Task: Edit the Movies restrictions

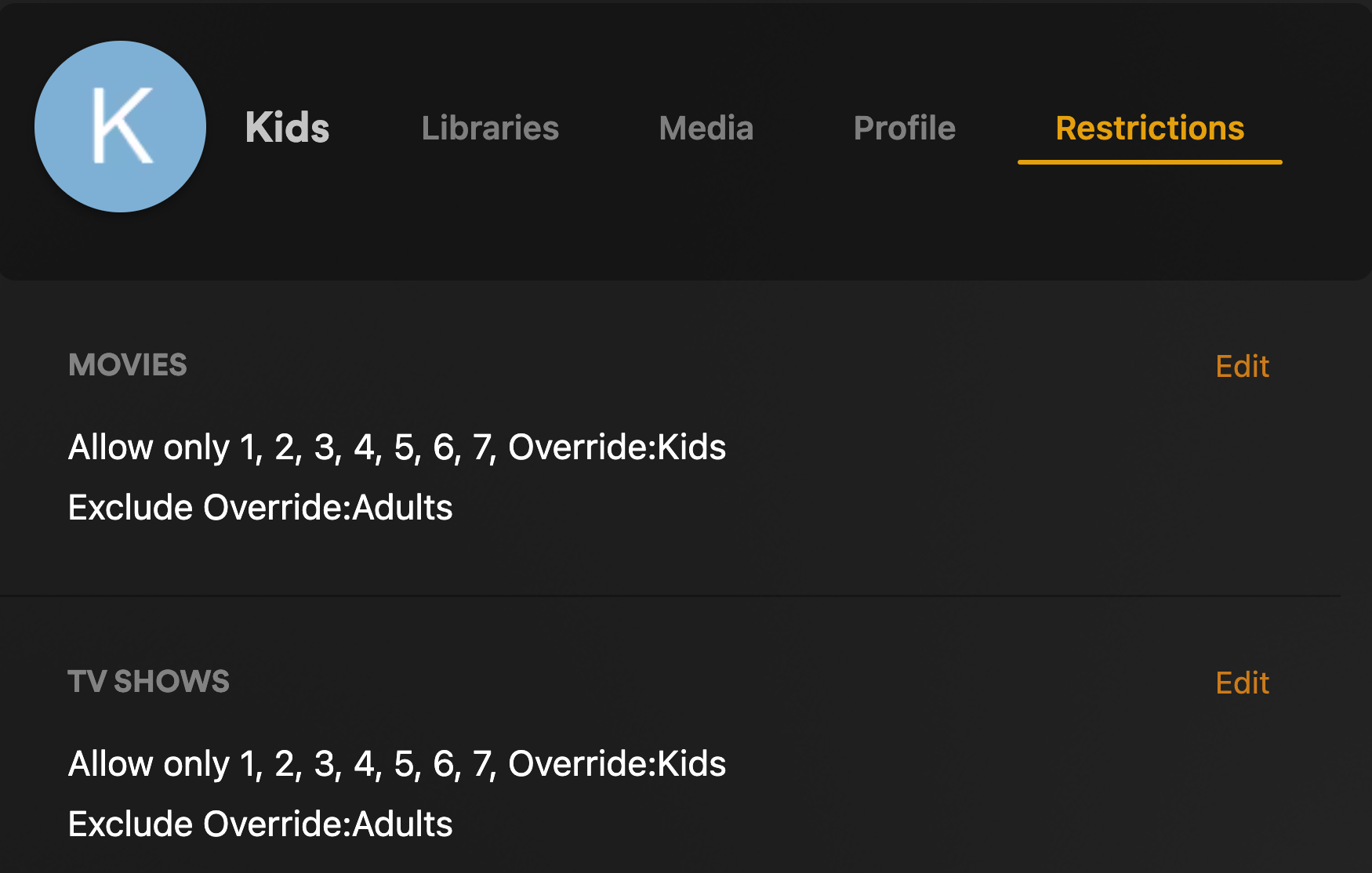Action: (x=1242, y=366)
